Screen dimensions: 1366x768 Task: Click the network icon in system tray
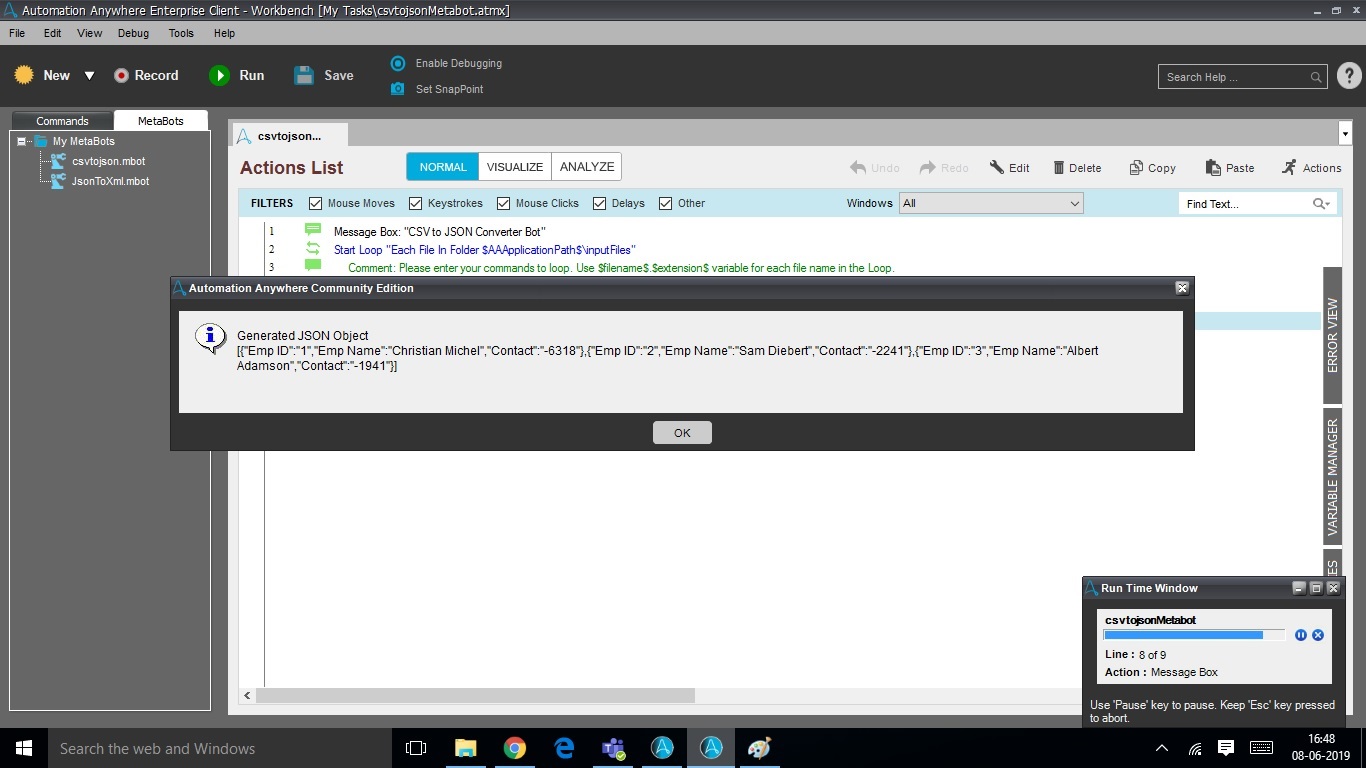1195,748
